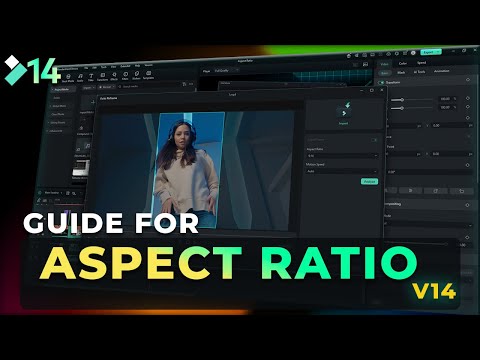Switch to the Color tab
The image size is (480, 360).
click(x=403, y=63)
